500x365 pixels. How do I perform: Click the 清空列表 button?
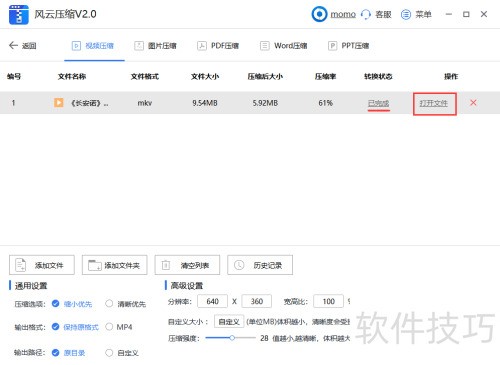(187, 265)
